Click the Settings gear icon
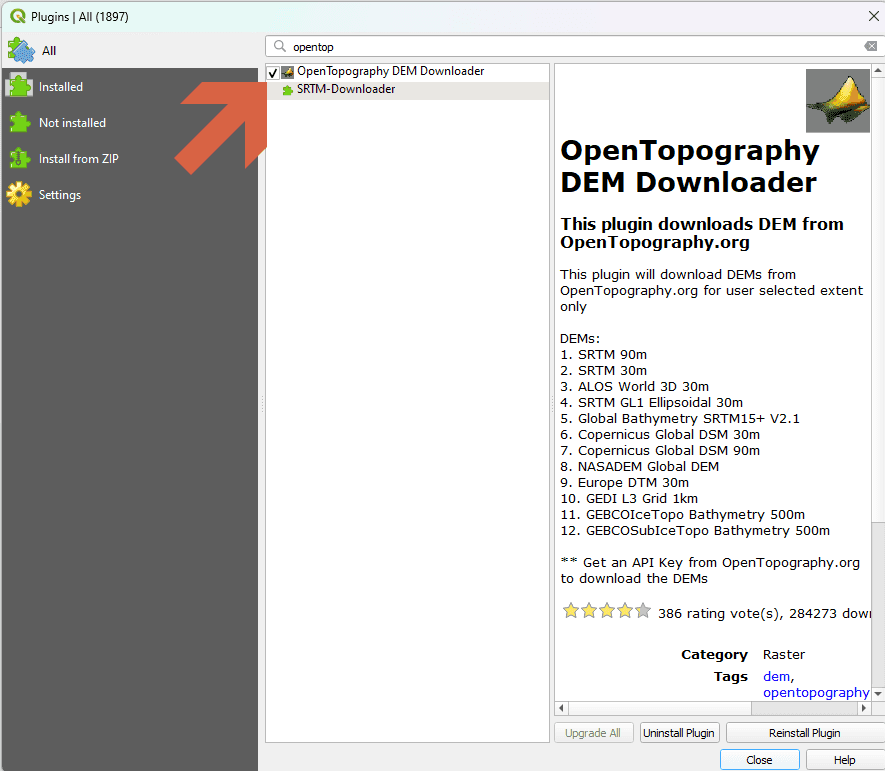 tap(20, 194)
